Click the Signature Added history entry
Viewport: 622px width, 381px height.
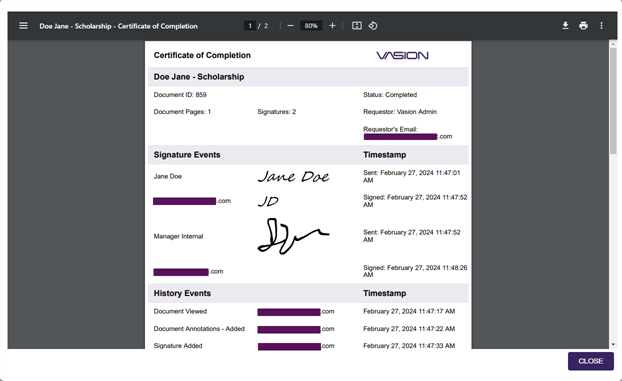click(x=178, y=346)
